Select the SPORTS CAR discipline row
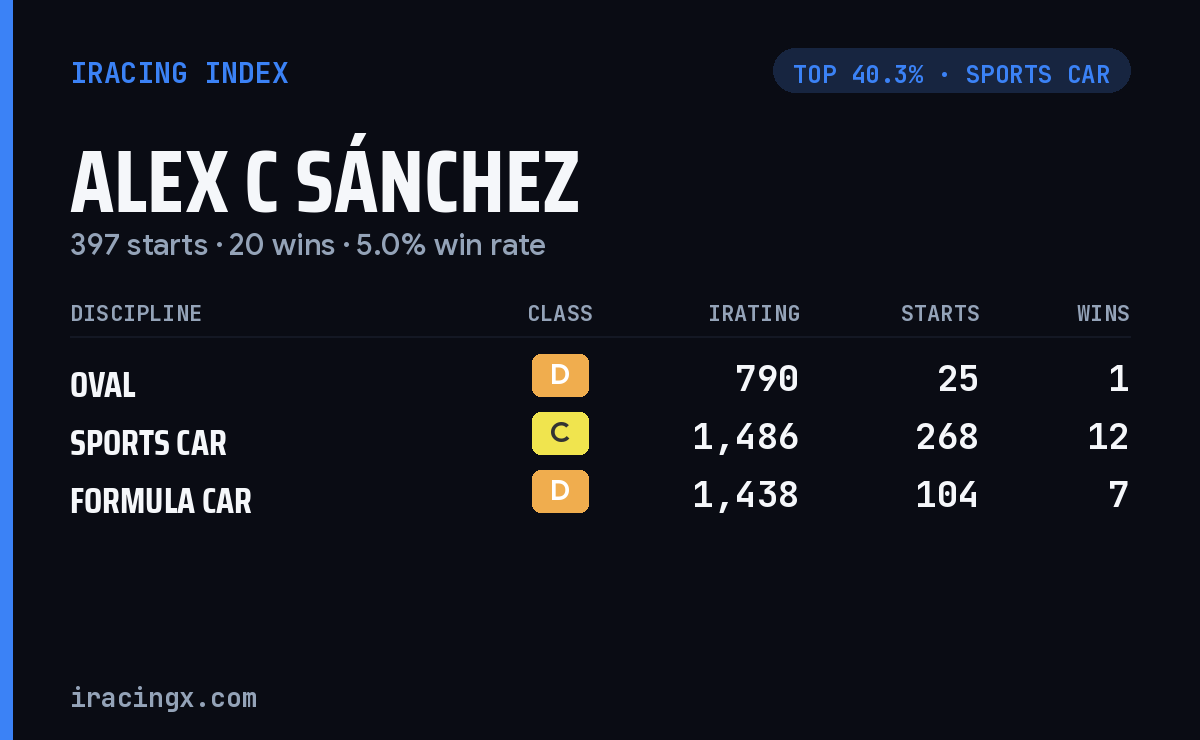 [x=600, y=437]
